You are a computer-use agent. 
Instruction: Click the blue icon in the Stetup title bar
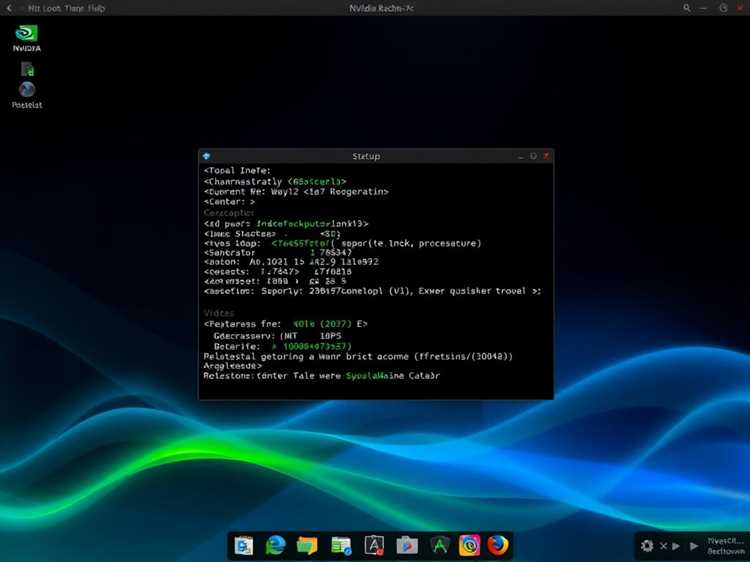click(207, 156)
